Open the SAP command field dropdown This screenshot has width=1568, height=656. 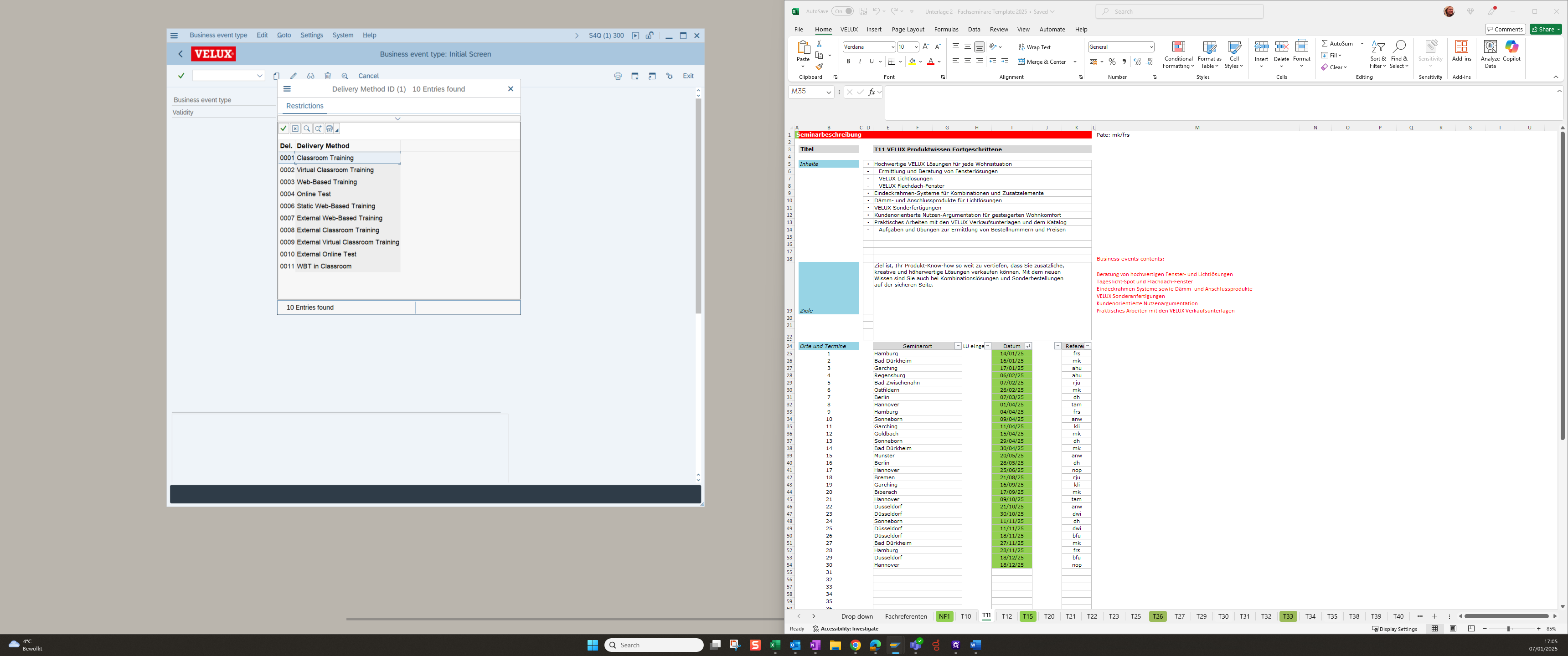(260, 76)
